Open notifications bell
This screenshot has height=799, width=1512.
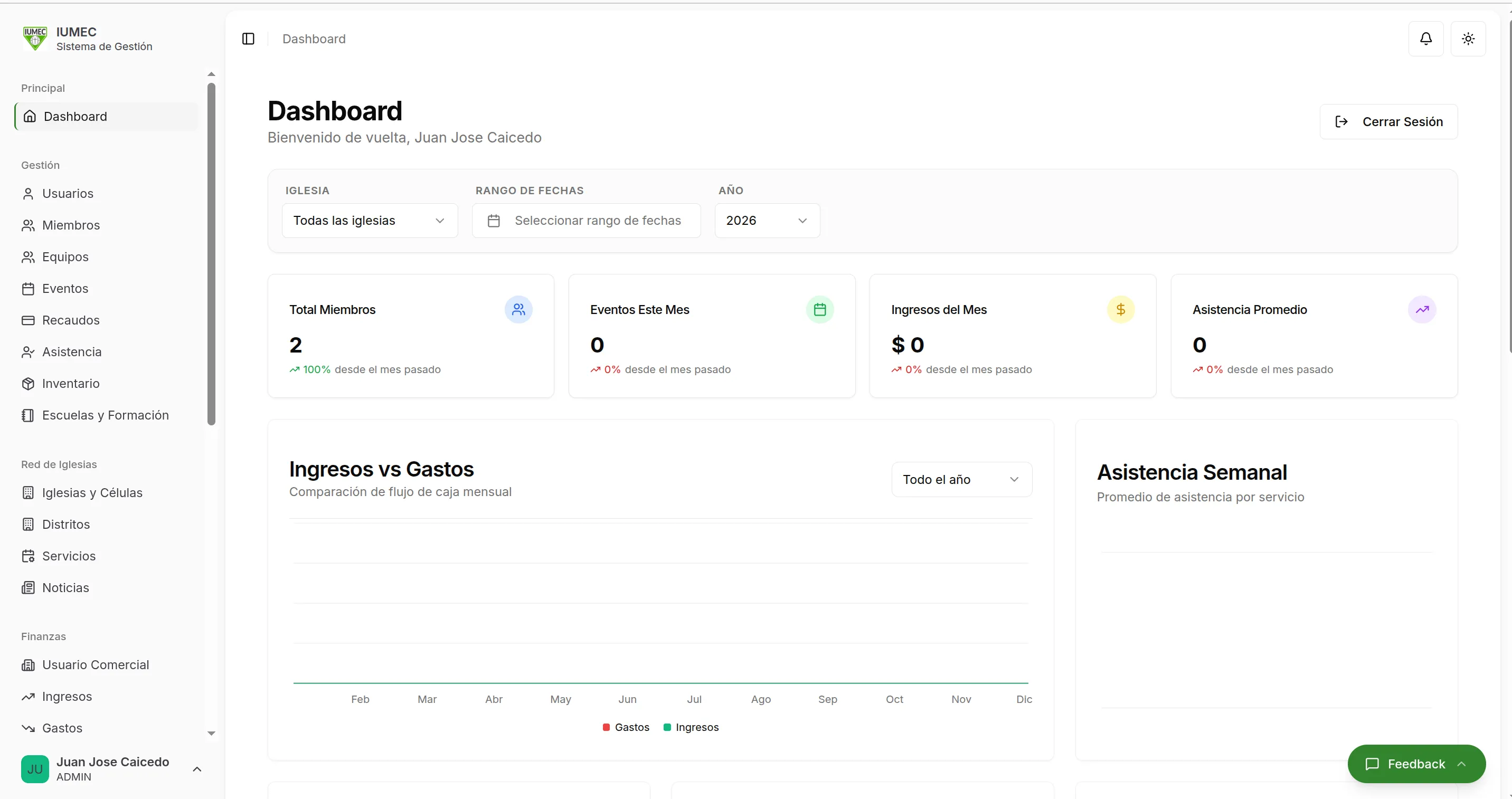tap(1426, 39)
